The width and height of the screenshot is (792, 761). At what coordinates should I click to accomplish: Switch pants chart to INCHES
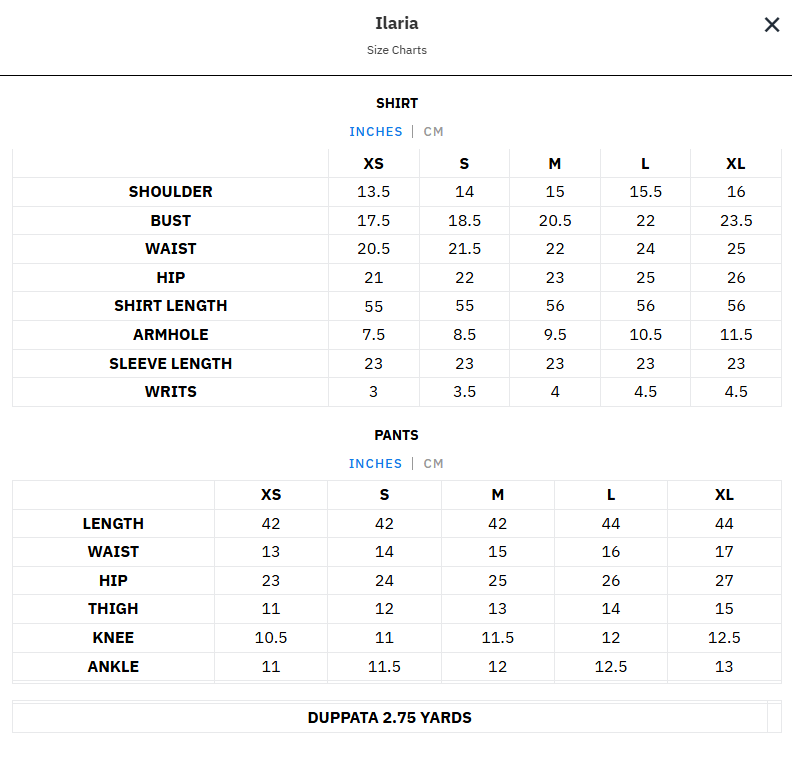(x=376, y=464)
